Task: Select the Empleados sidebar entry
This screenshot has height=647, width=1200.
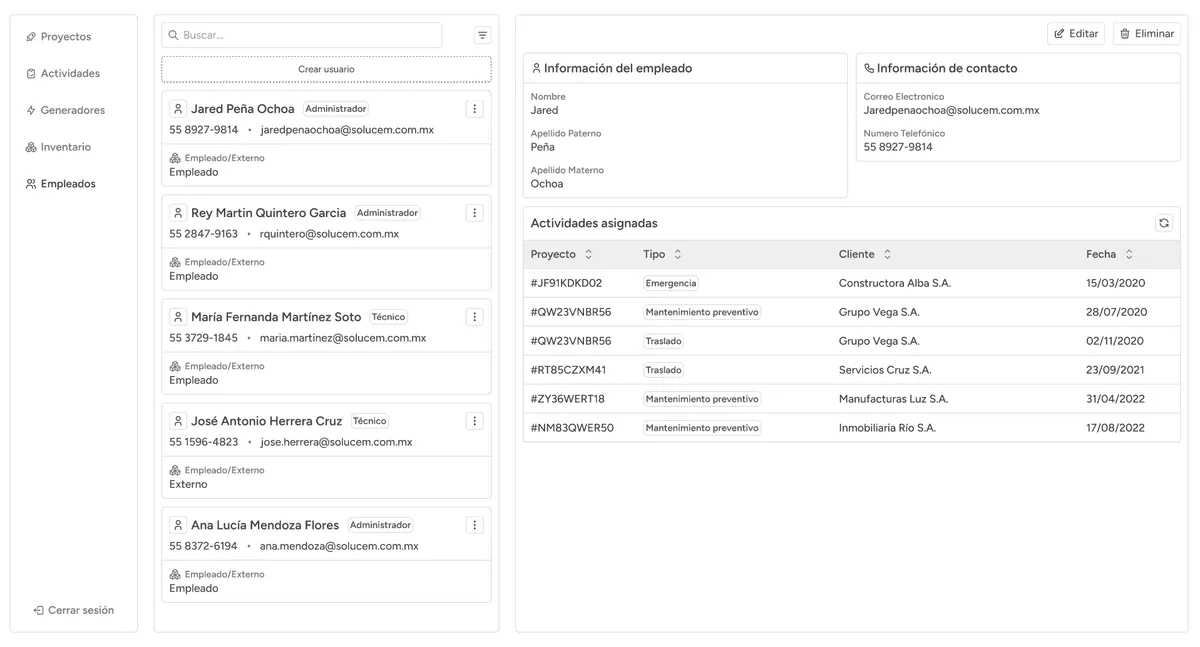Action: click(x=67, y=183)
